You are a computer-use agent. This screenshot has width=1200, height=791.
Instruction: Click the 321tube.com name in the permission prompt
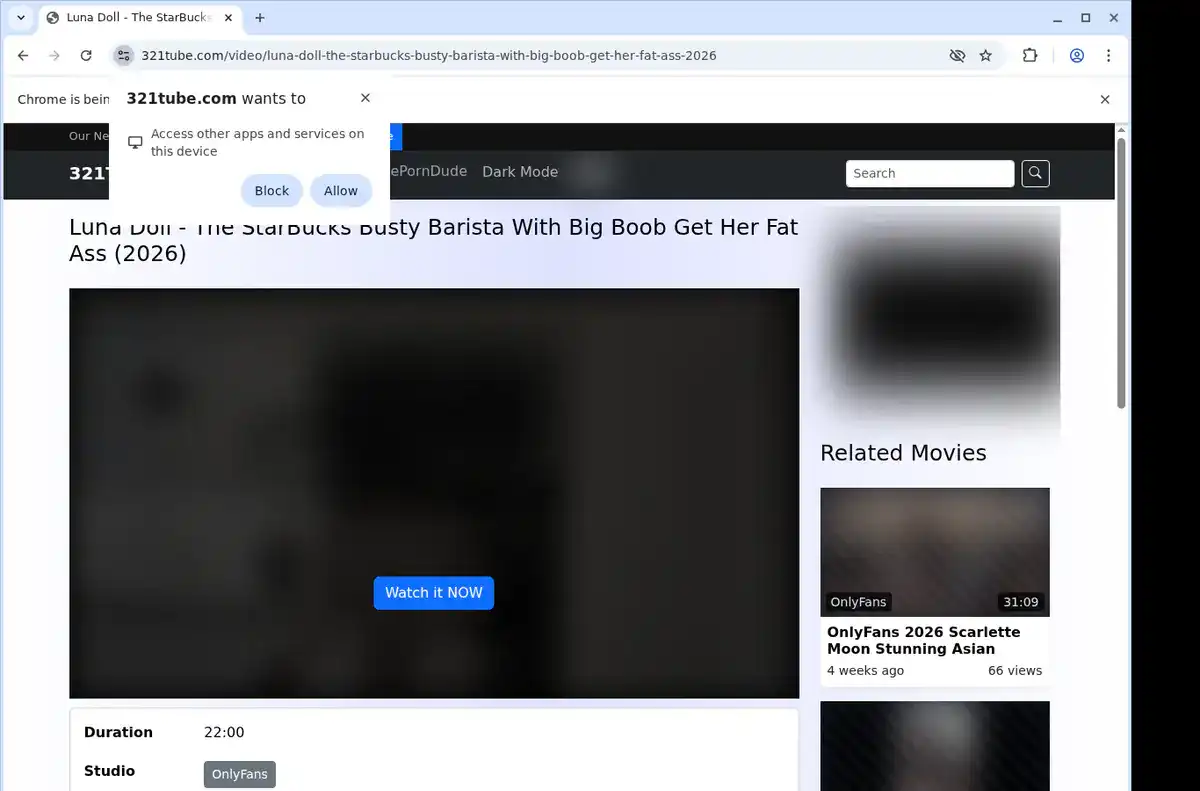[181, 98]
